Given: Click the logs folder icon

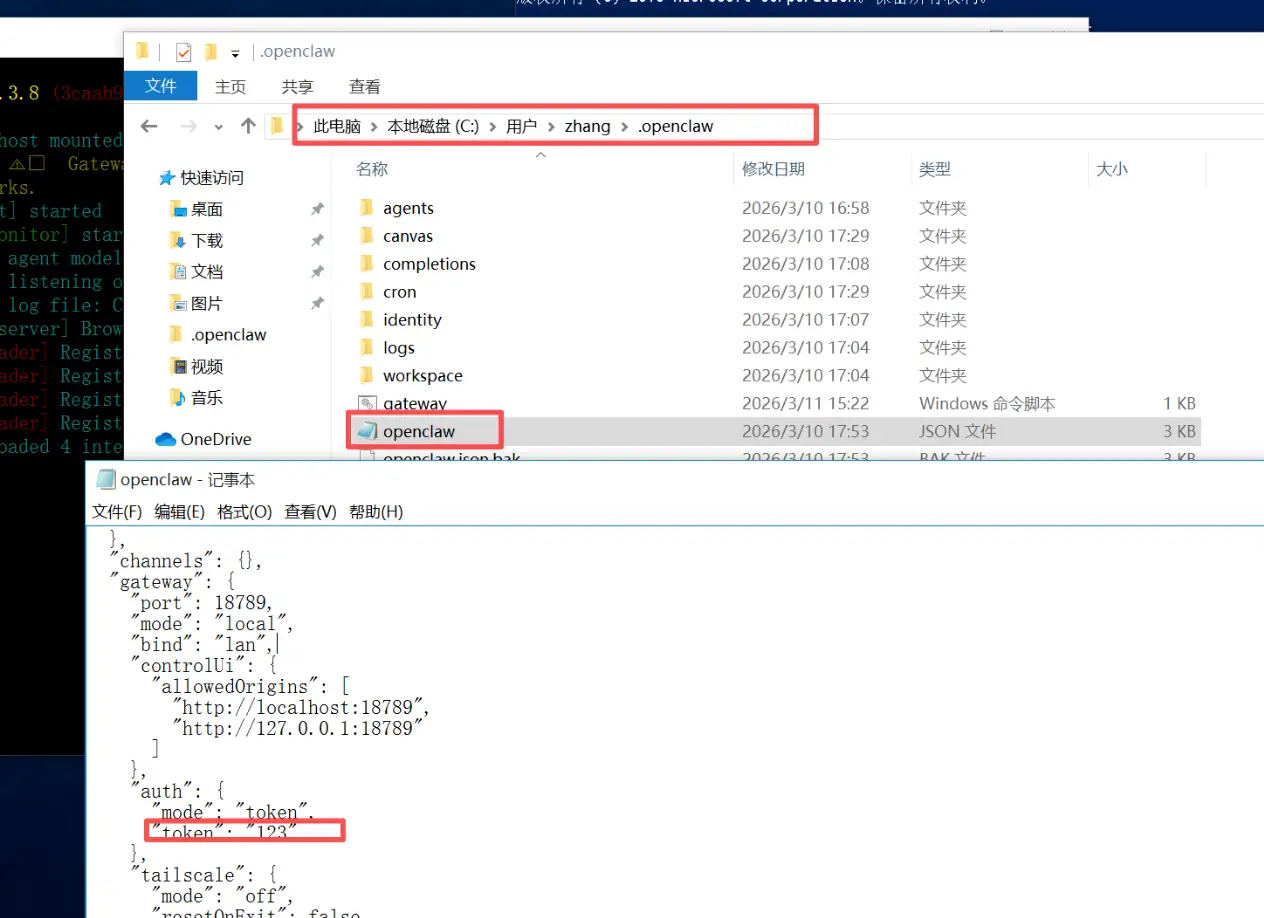Looking at the screenshot, I should coord(366,348).
